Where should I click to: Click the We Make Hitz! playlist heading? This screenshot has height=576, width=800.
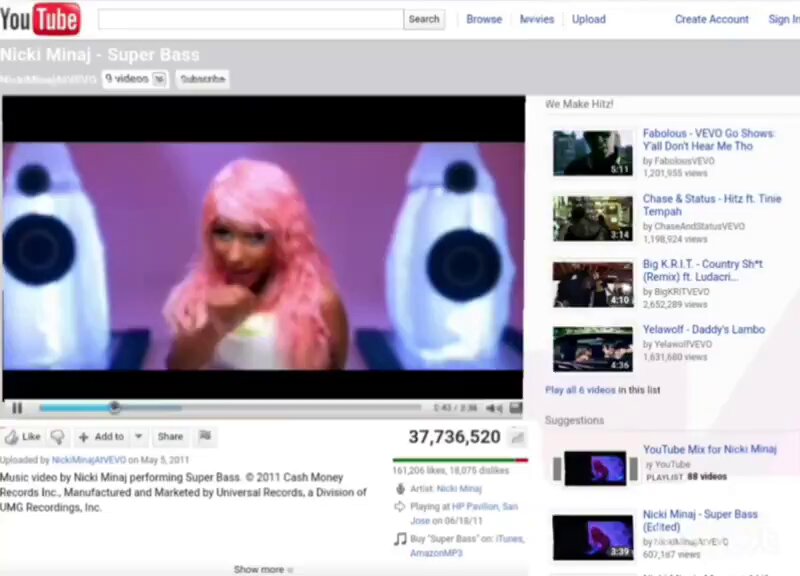[x=579, y=104]
